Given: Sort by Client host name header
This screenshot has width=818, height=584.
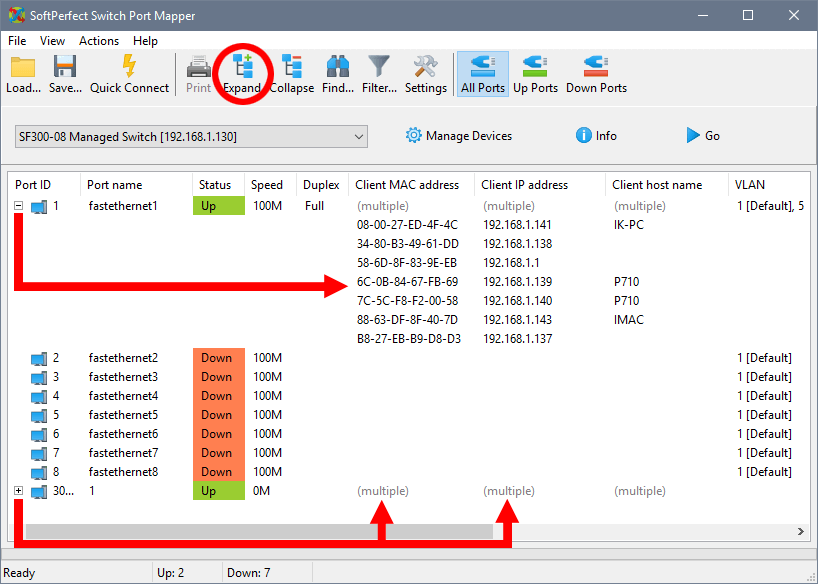Looking at the screenshot, I should click(x=667, y=185).
